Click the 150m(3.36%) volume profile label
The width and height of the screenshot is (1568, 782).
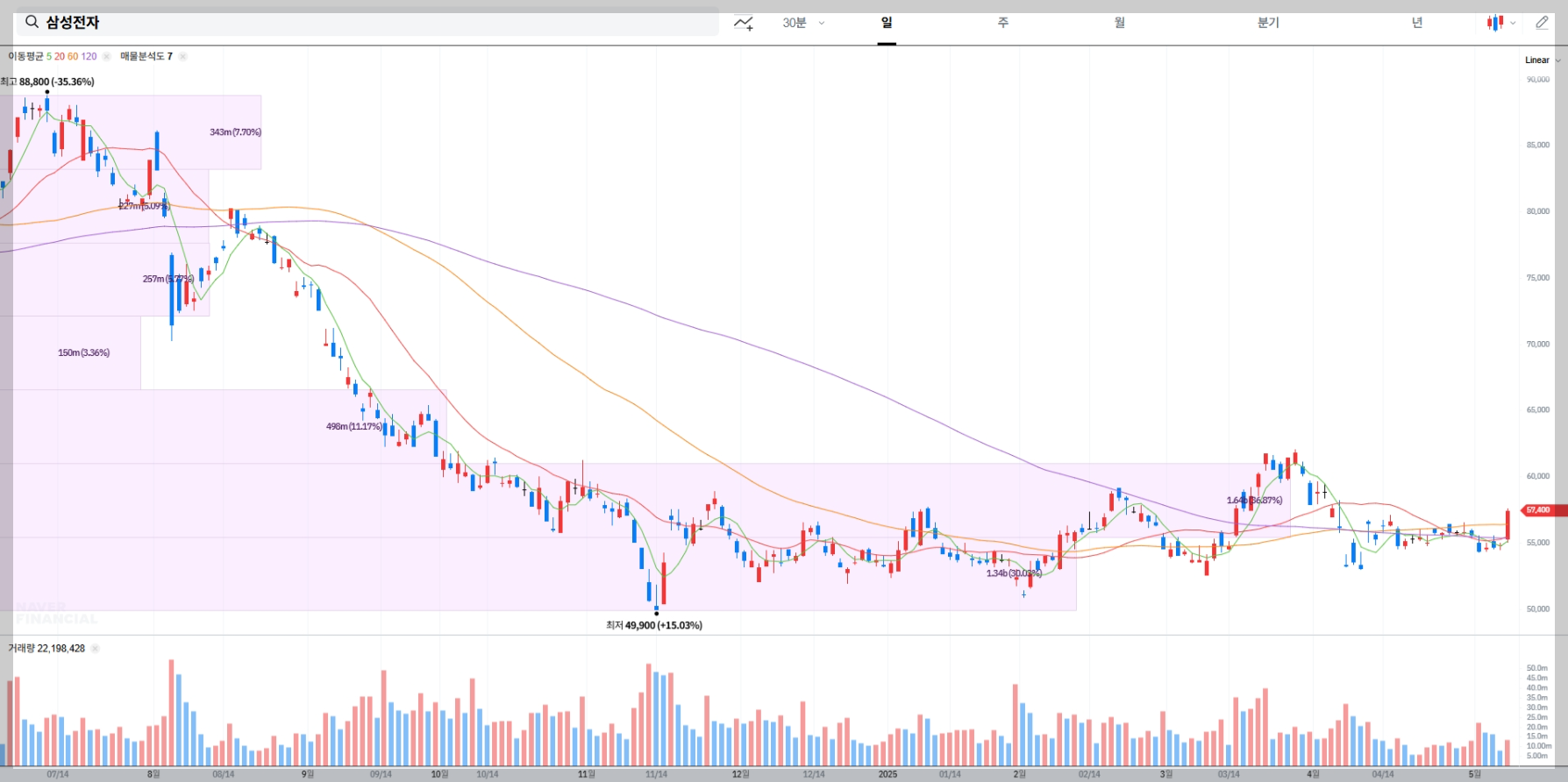pos(83,352)
